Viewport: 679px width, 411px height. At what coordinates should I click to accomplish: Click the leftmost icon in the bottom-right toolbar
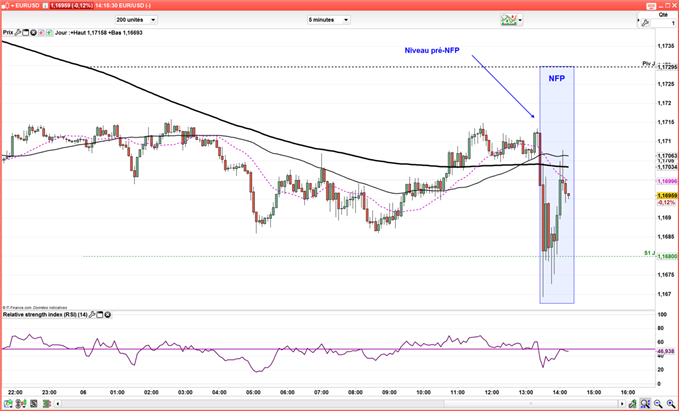[633, 404]
